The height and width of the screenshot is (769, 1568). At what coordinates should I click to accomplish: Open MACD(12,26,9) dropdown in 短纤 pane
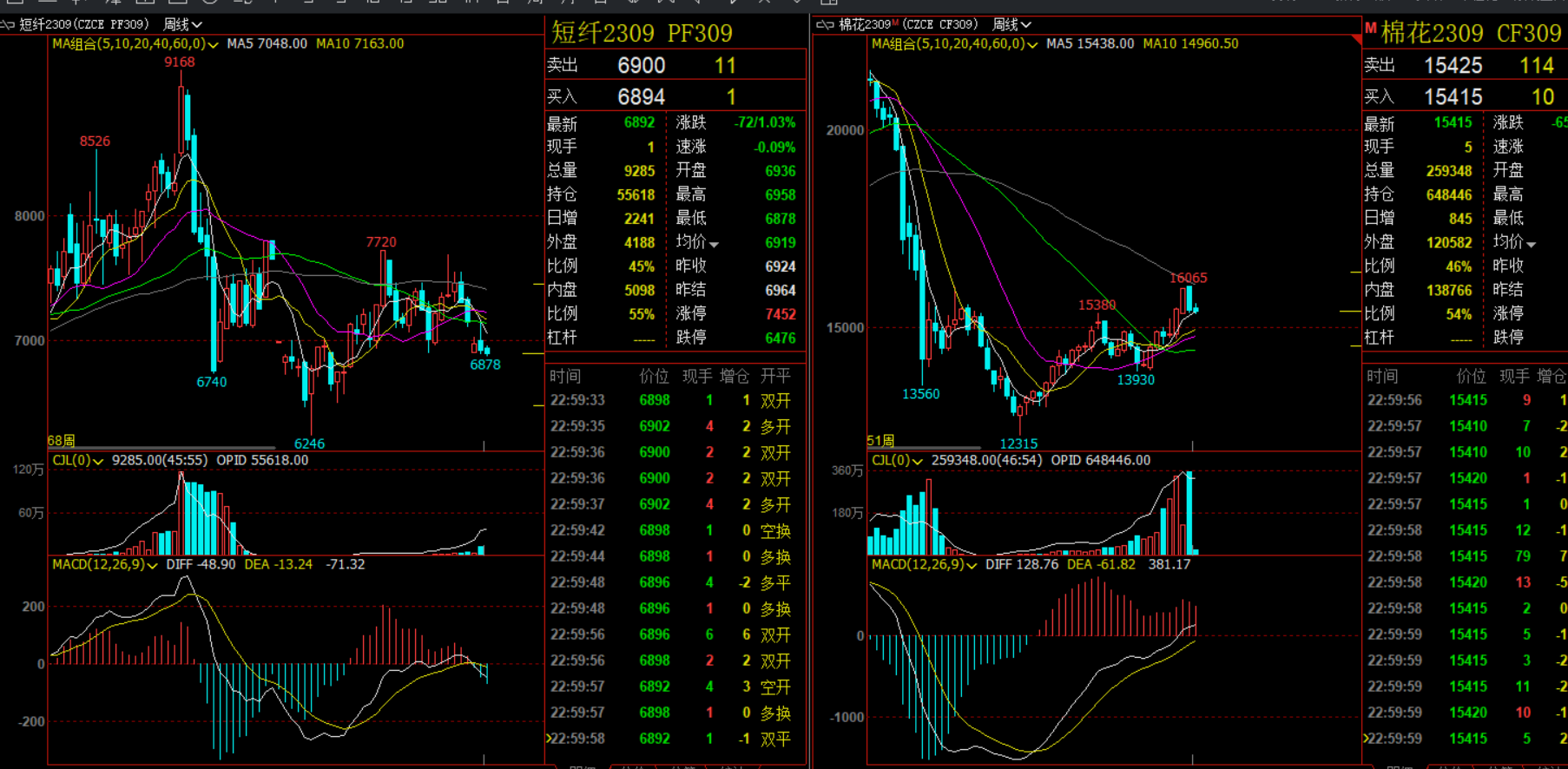coord(153,565)
